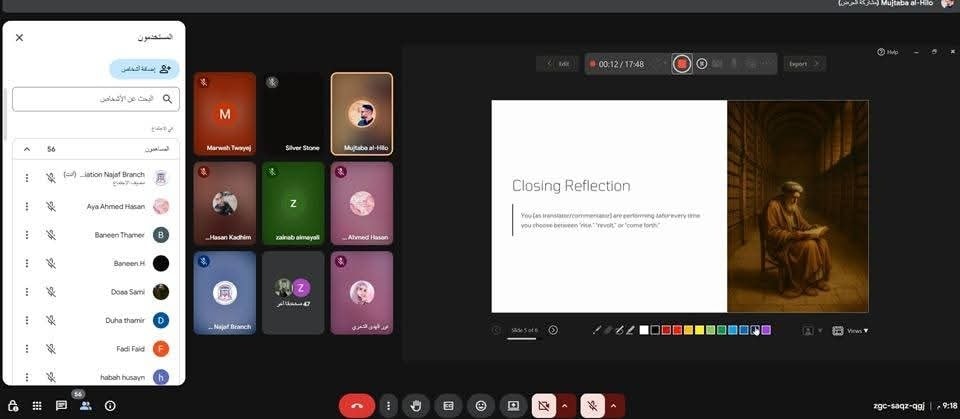Select the purple pen color swatch
The height and width of the screenshot is (419, 960).
tap(767, 330)
